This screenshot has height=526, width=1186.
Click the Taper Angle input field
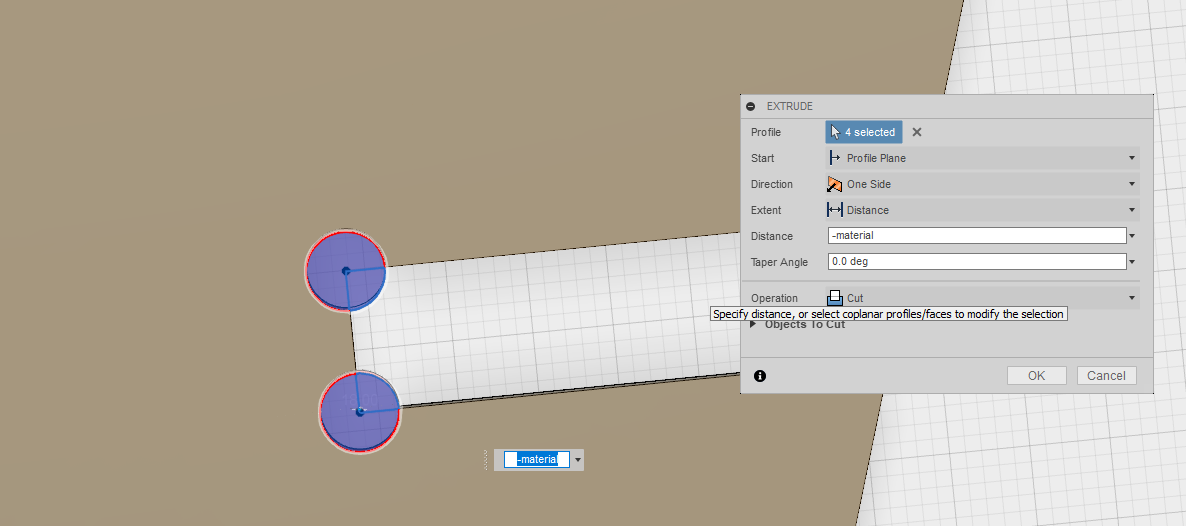[x=977, y=261]
